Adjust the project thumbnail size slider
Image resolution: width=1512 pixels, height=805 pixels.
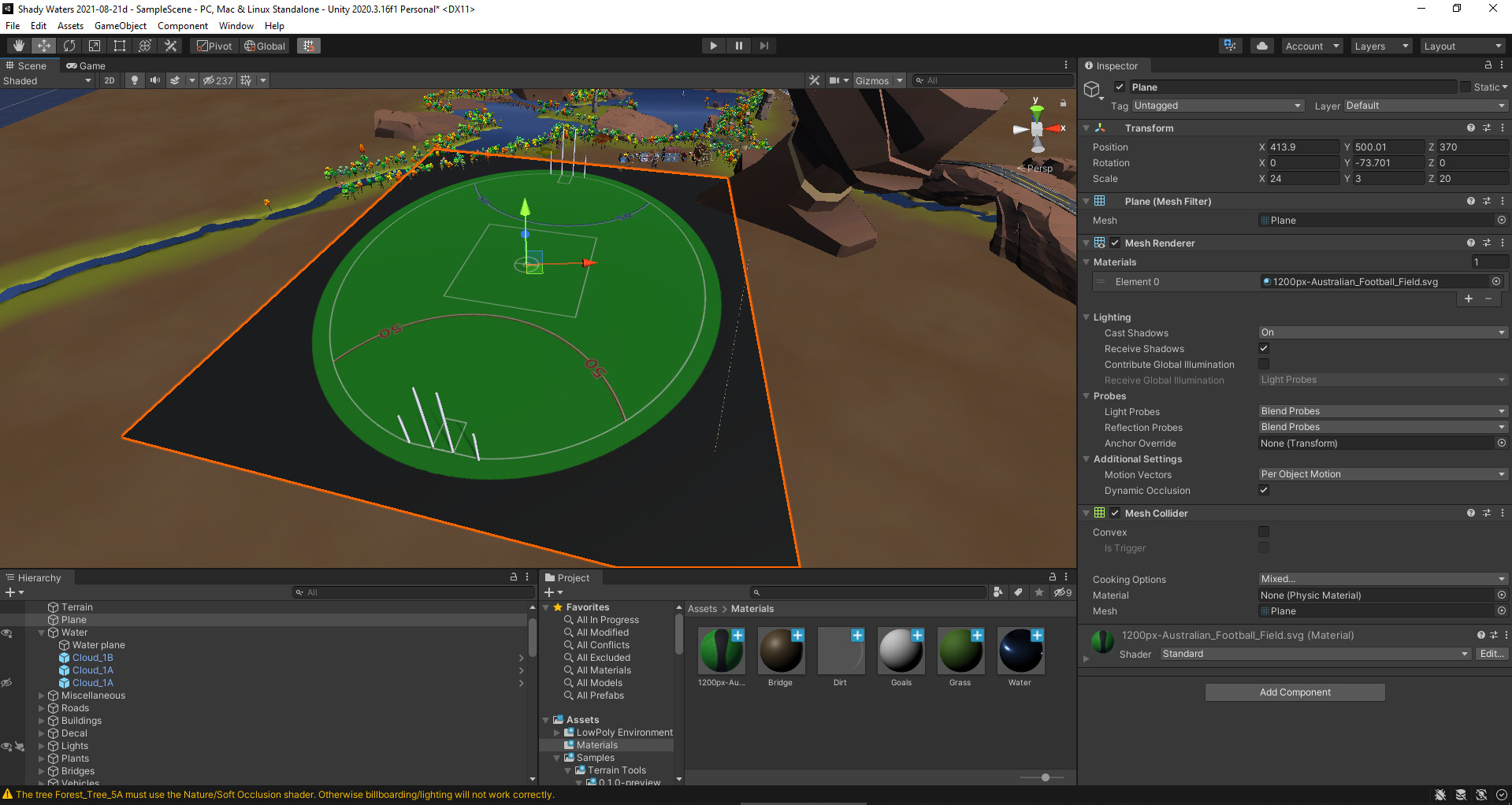[x=1045, y=777]
